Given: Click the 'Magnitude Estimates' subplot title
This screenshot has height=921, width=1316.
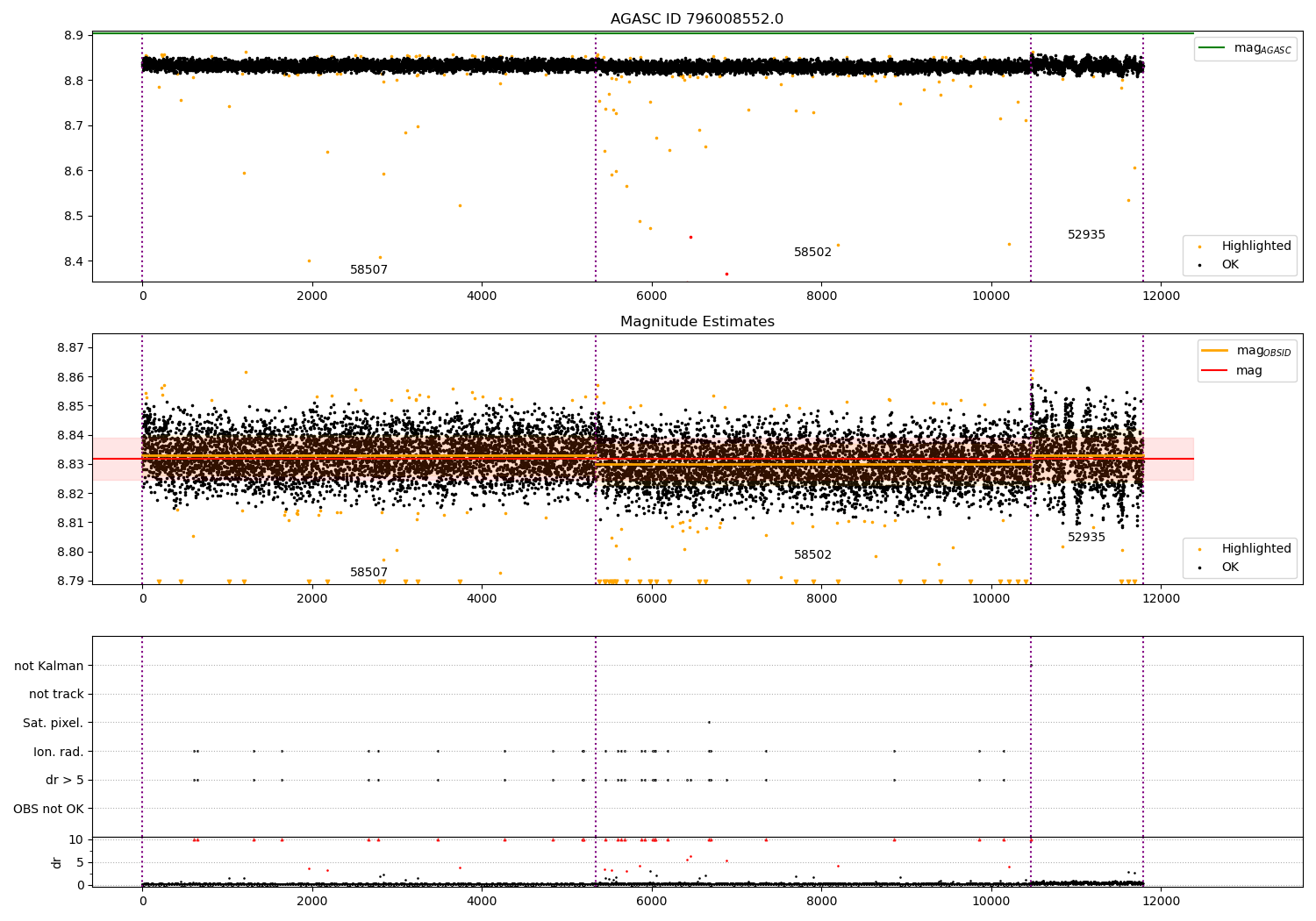Looking at the screenshot, I should (697, 322).
